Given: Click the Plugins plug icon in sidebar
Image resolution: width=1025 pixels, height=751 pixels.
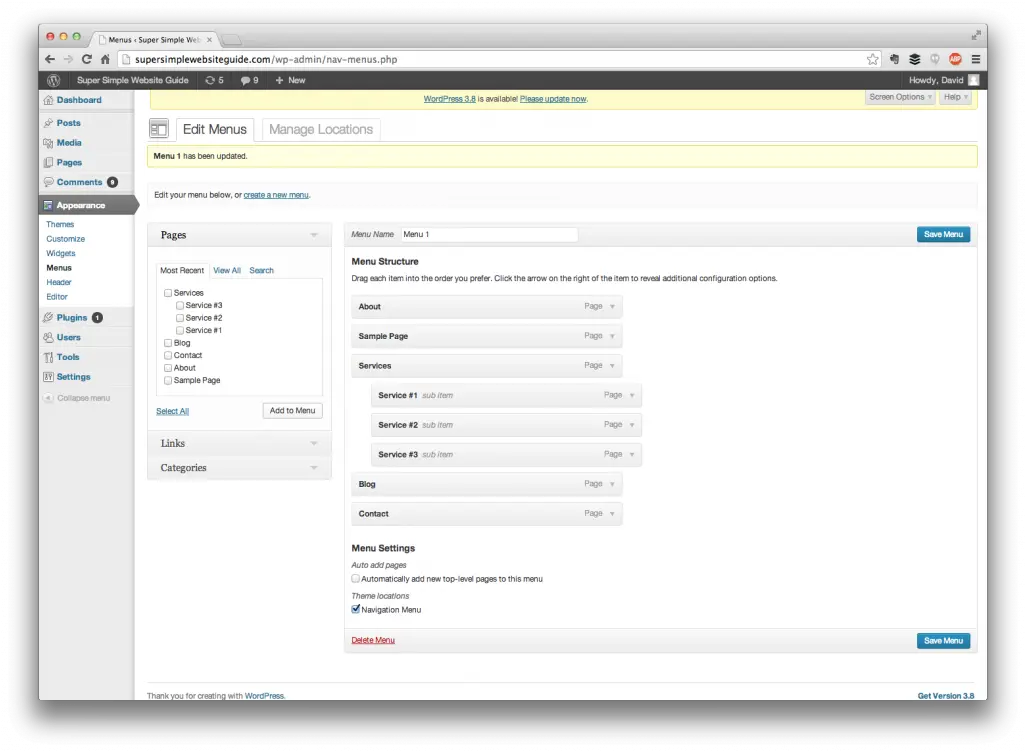Looking at the screenshot, I should click(x=48, y=318).
